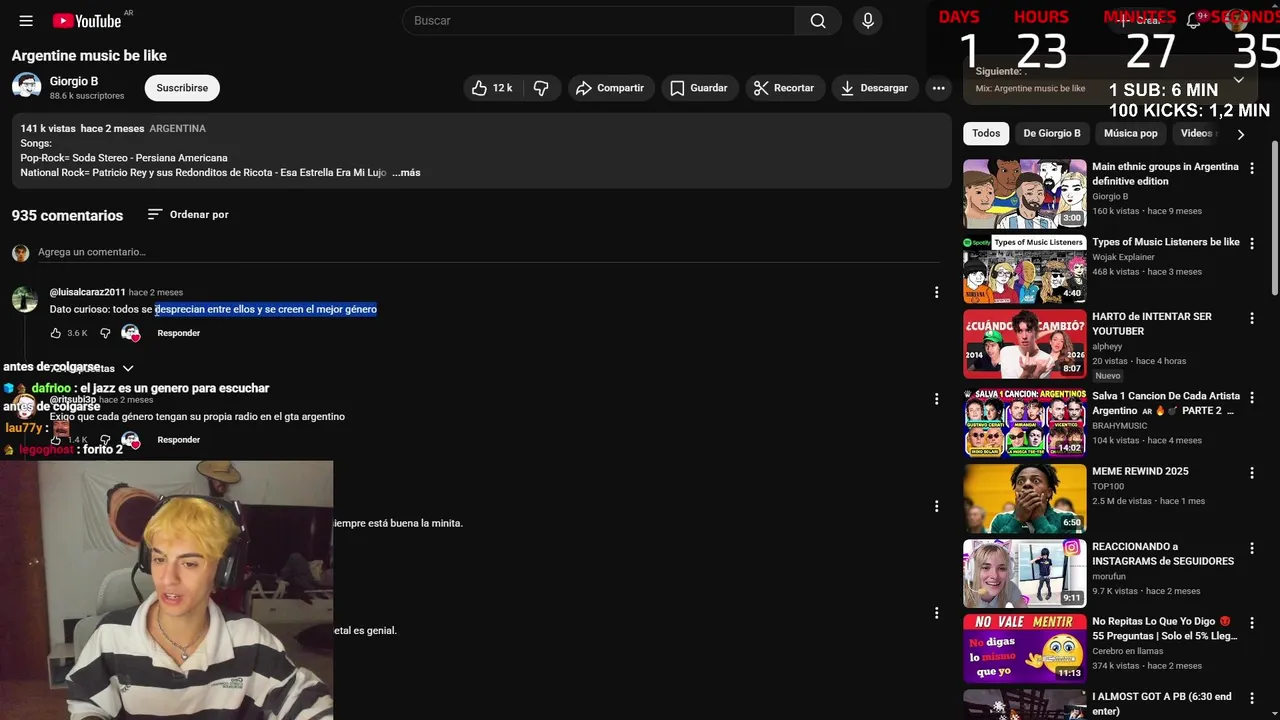This screenshot has height=720, width=1280.
Task: Open options for I ALMOST GOT A PB
Action: pyautogui.click(x=1251, y=698)
